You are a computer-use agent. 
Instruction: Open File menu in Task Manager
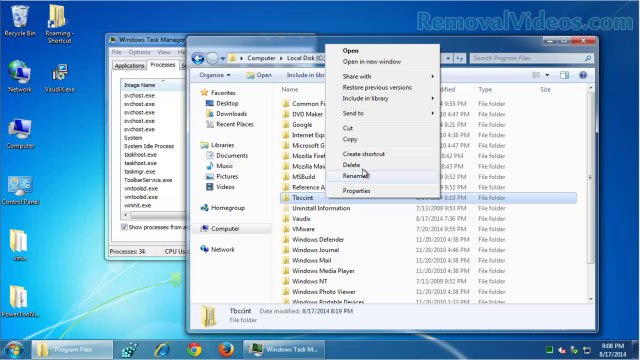pos(117,52)
